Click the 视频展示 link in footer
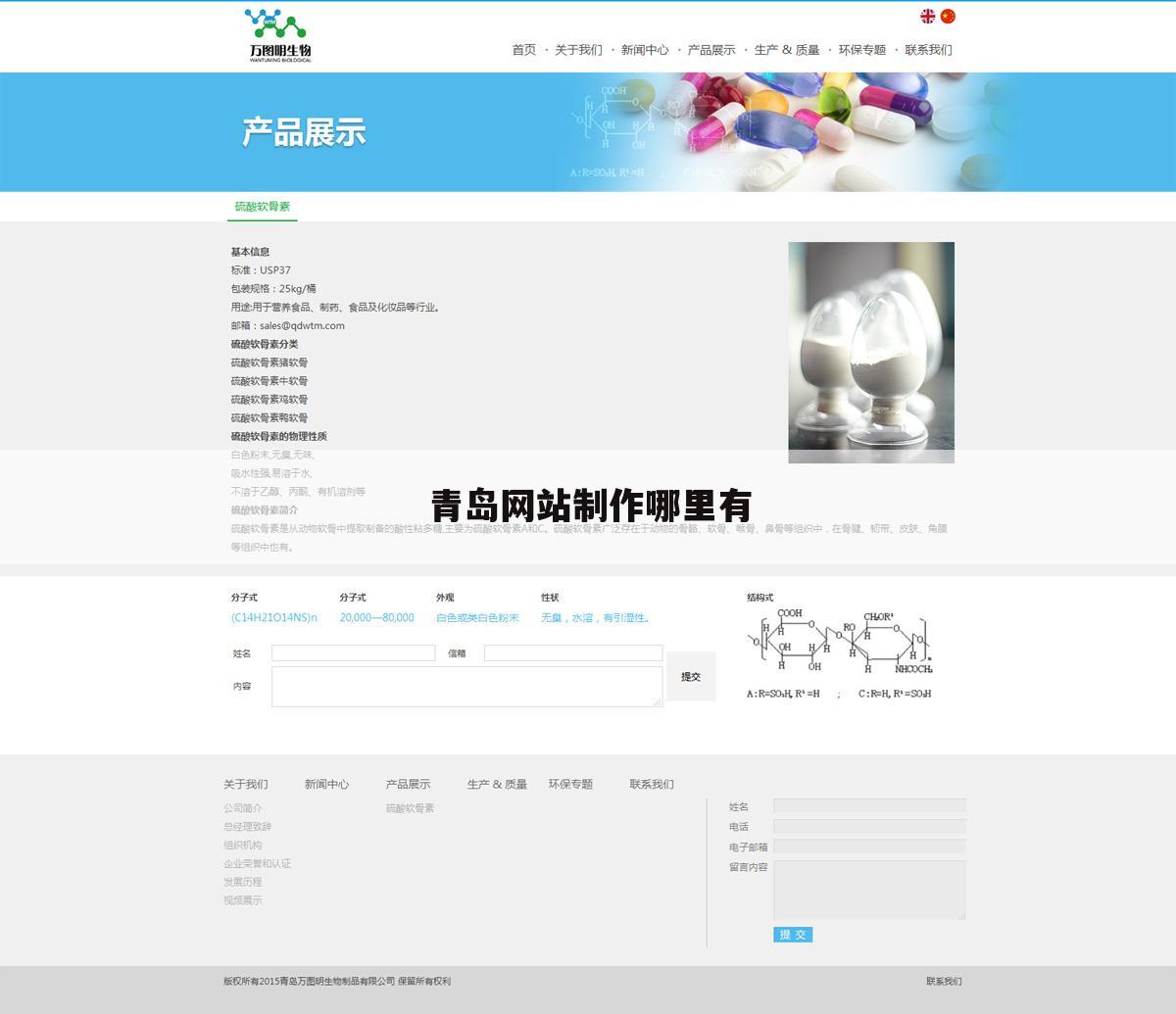The image size is (1176, 1014). 244,900
